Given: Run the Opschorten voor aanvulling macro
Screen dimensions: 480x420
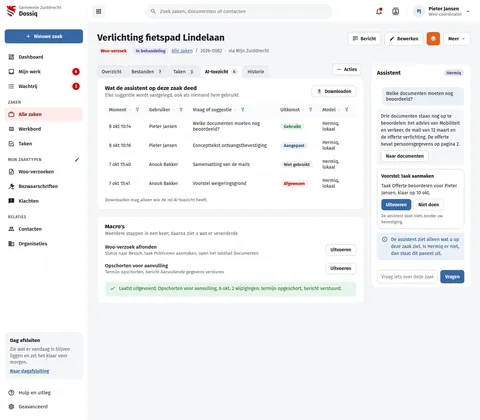Looking at the screenshot, I should [341, 268].
